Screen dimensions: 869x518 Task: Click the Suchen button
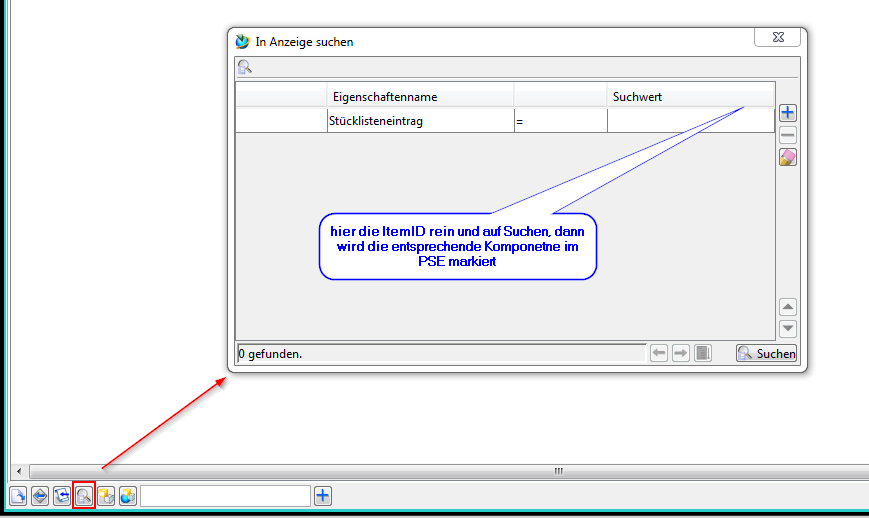click(766, 353)
